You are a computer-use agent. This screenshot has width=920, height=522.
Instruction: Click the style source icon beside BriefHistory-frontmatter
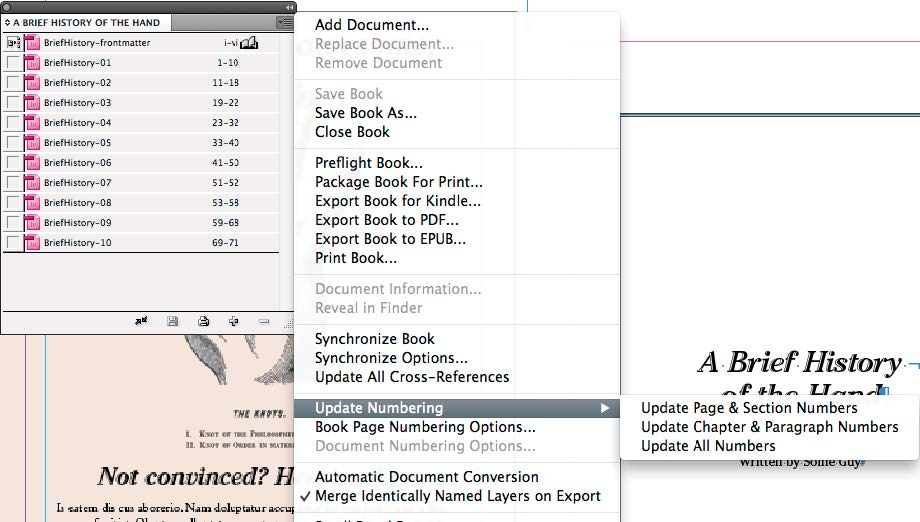pos(12,43)
